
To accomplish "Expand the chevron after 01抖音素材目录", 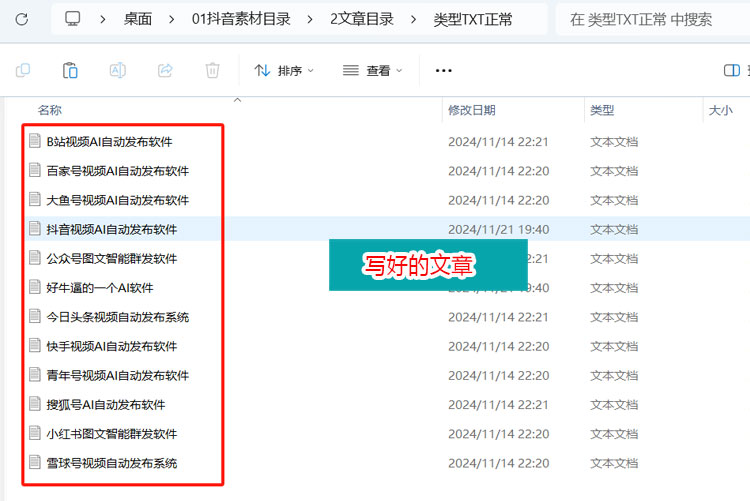I will [310, 19].
